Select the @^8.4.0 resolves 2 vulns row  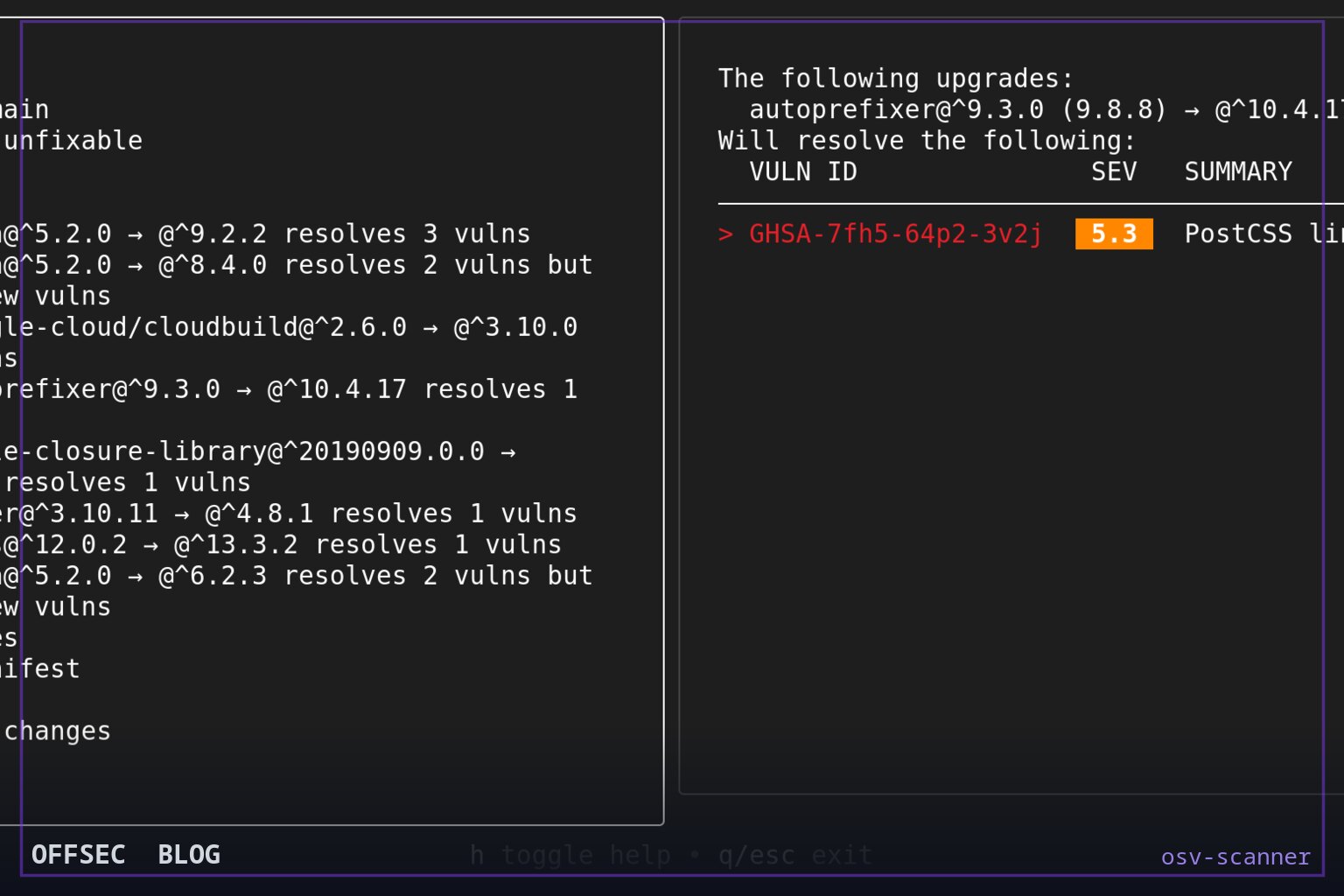click(297, 280)
